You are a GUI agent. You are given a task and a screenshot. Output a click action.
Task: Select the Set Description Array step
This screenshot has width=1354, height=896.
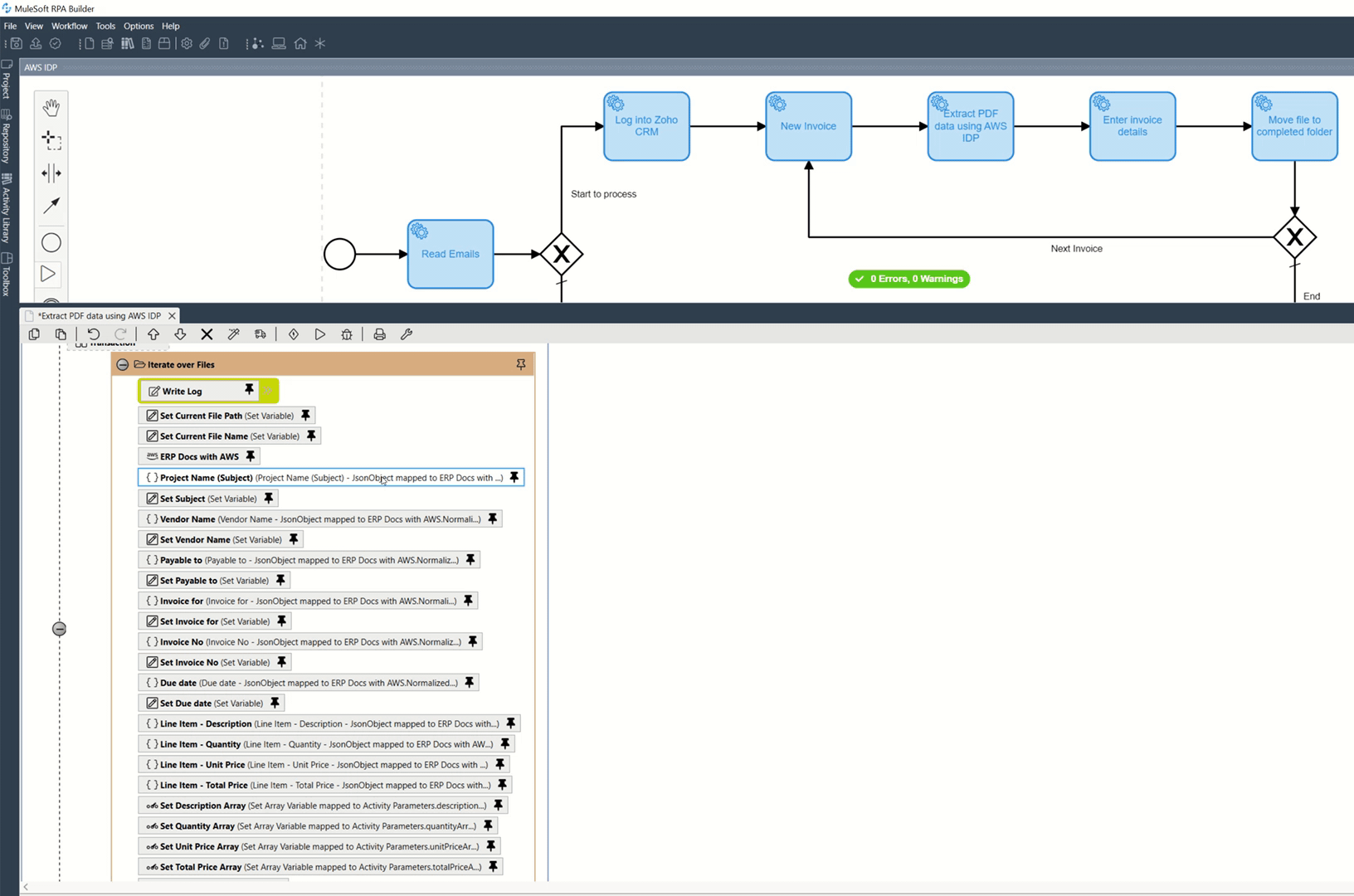click(x=323, y=805)
